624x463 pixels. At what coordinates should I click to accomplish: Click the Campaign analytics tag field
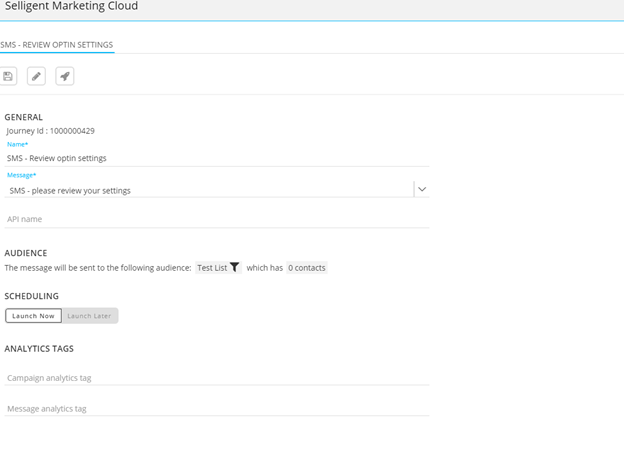(x=217, y=378)
